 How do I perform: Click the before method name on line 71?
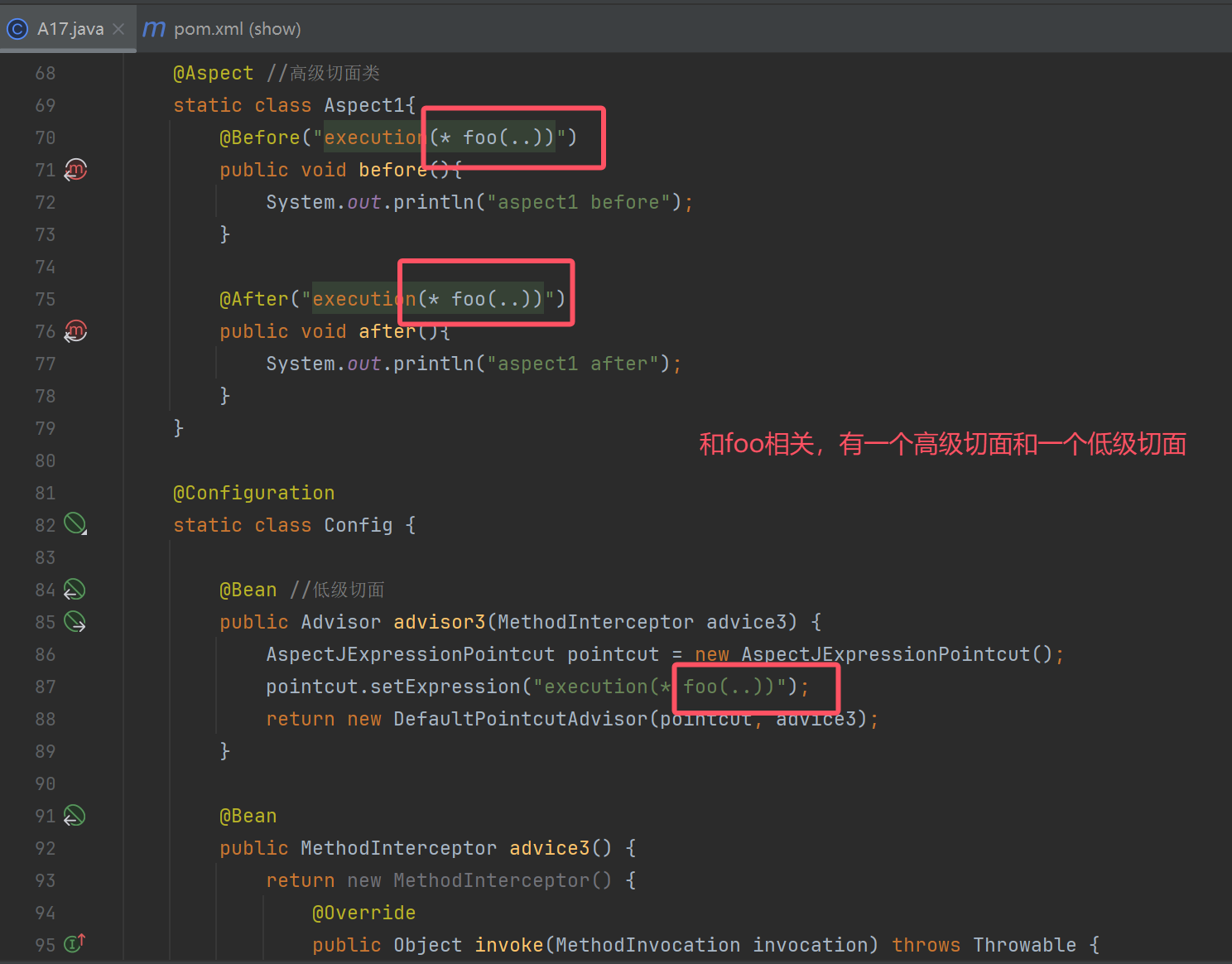(x=393, y=170)
